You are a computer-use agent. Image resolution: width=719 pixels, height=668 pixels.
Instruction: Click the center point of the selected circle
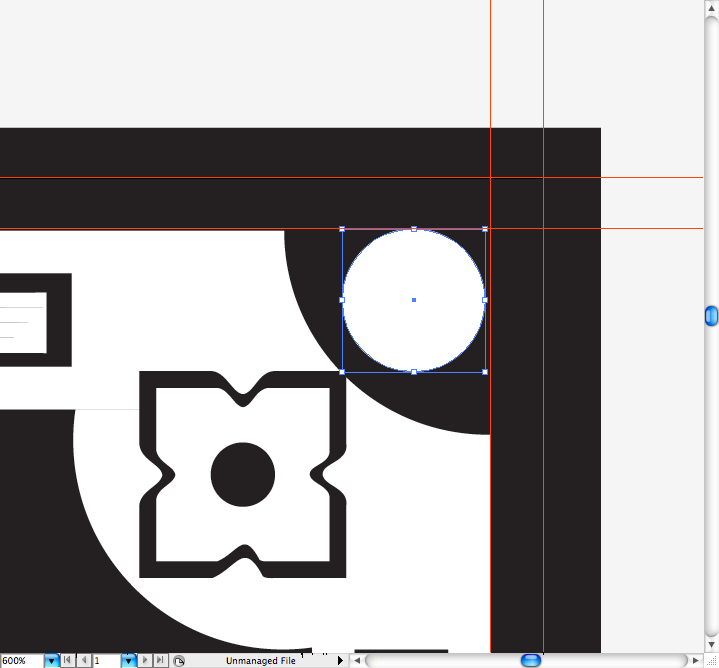pyautogui.click(x=414, y=300)
